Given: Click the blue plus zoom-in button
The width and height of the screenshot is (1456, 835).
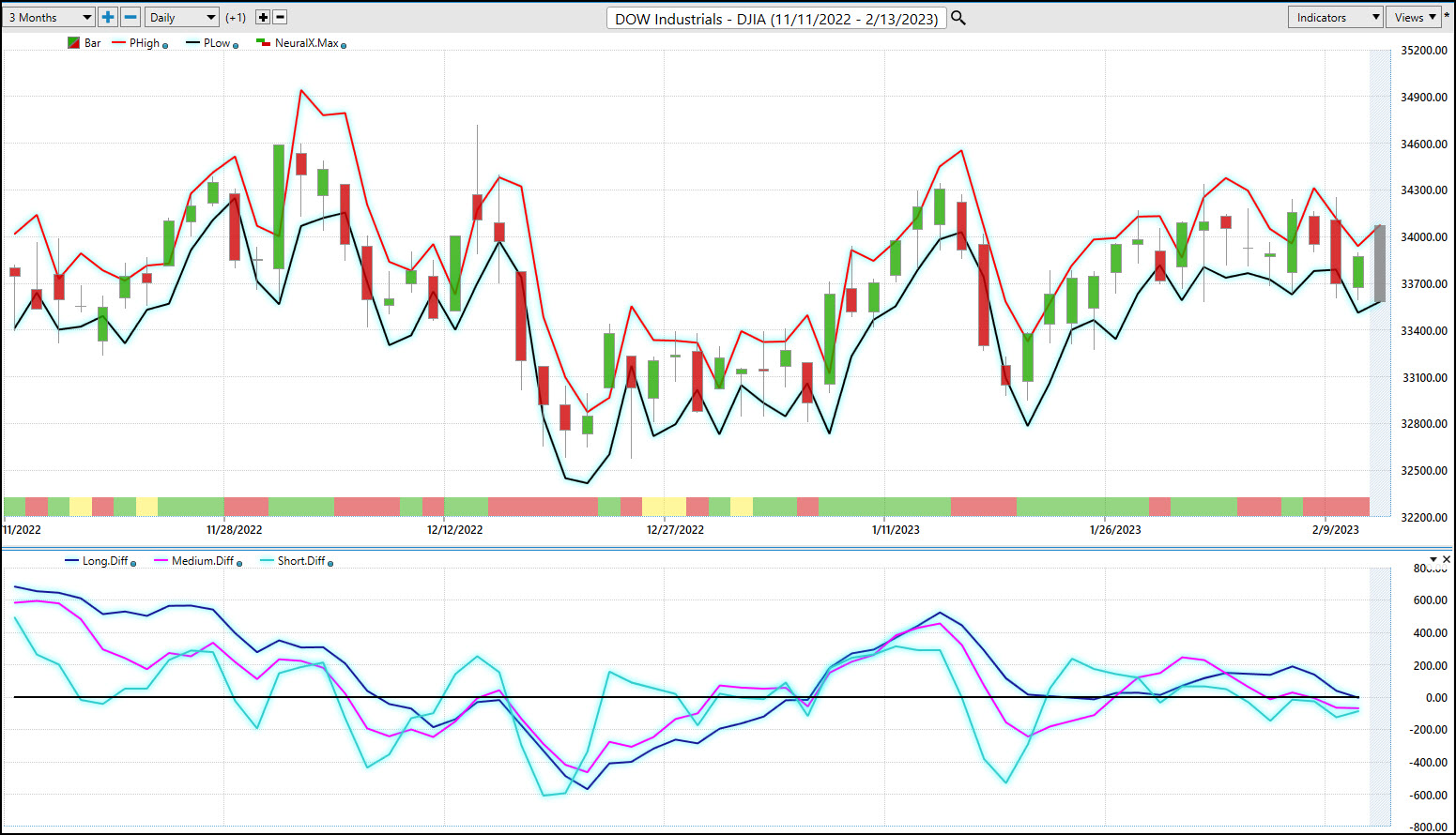Looking at the screenshot, I should click(x=108, y=17).
